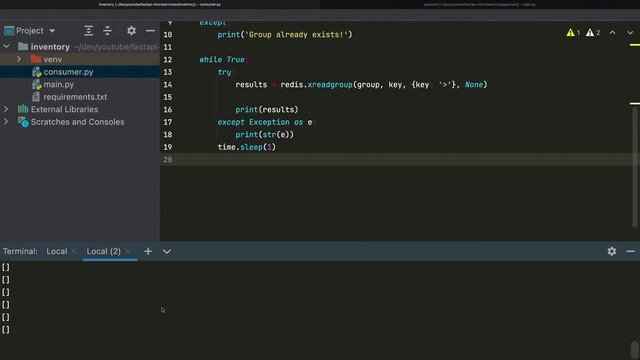
Task: Close the Local (2) terminal tab
Action: [128, 251]
